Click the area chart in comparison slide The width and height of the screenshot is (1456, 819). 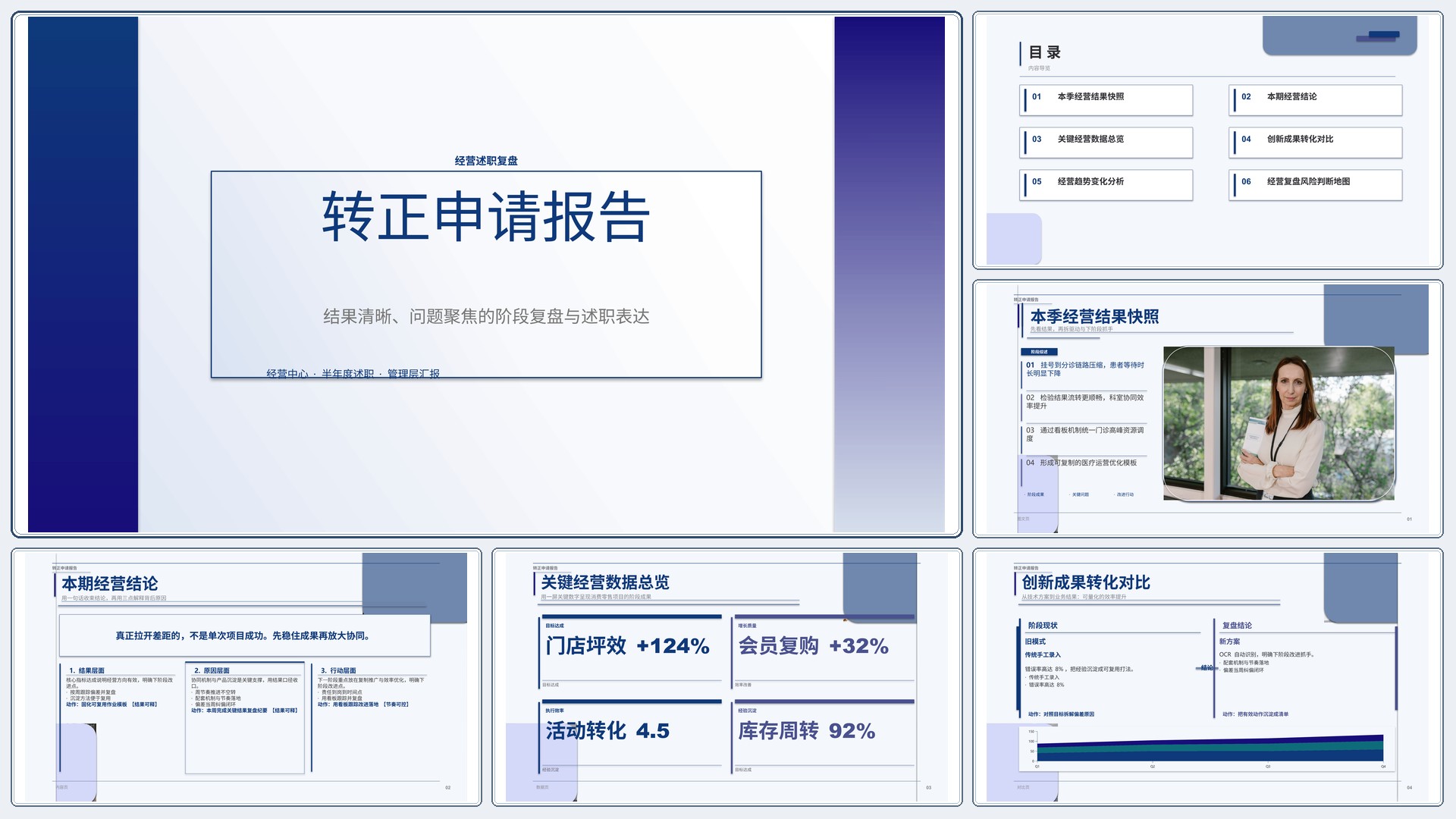click(1206, 748)
